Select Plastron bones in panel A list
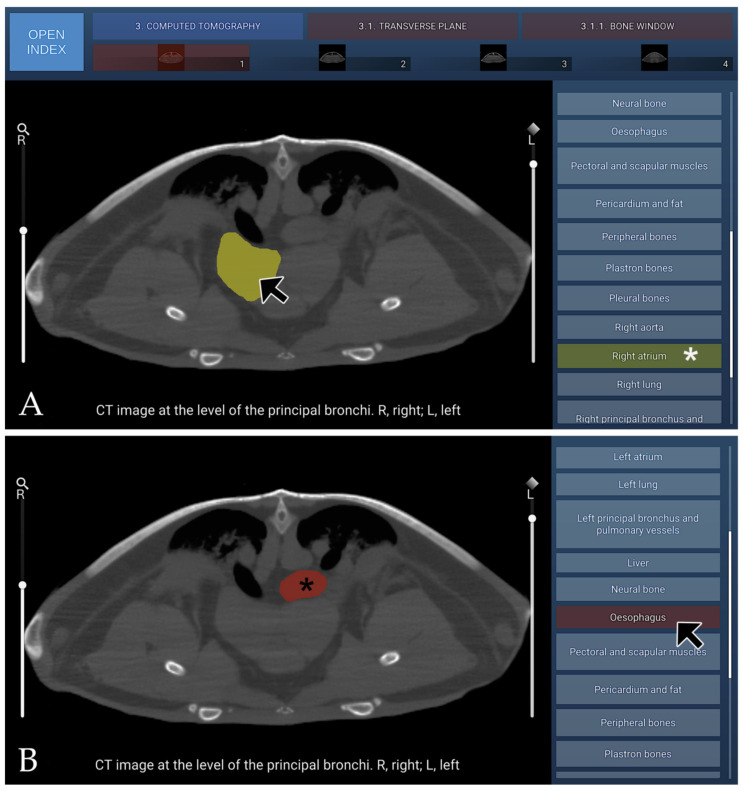Viewport: 743px width, 791px height. coord(639,268)
